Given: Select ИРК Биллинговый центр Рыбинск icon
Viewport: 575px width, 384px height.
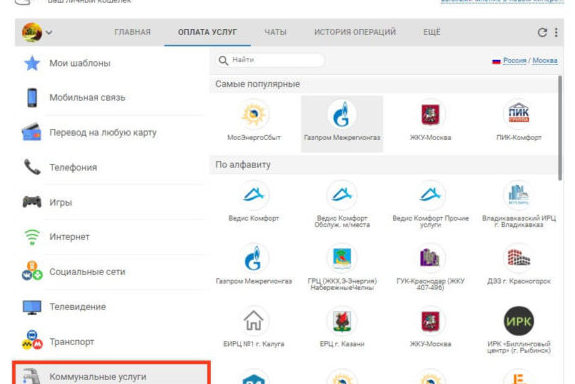Looking at the screenshot, I should click(x=519, y=321).
